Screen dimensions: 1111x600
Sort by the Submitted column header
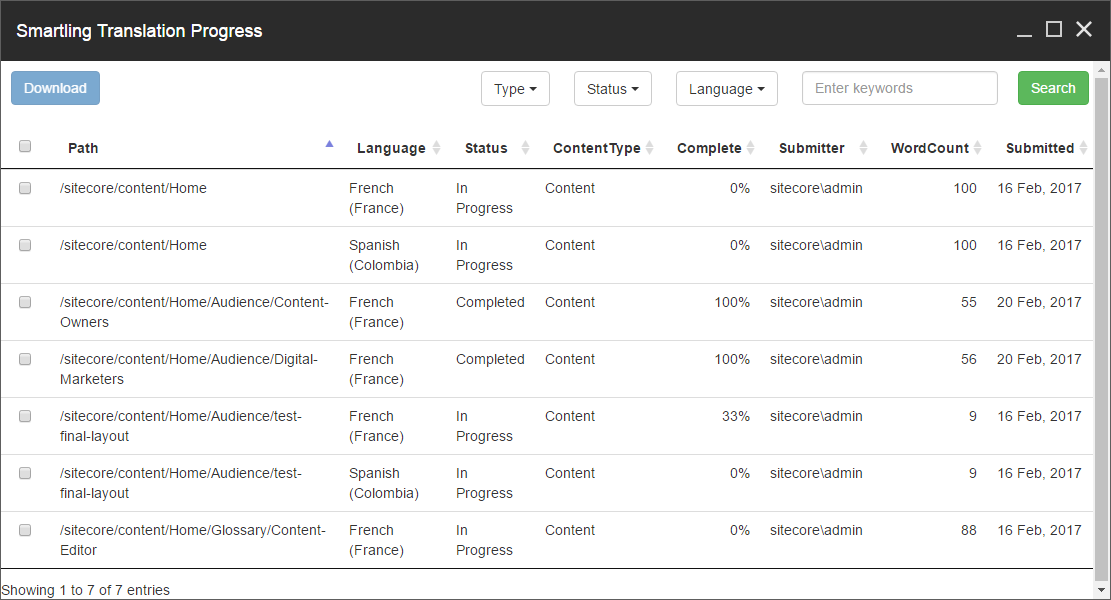(x=1041, y=148)
